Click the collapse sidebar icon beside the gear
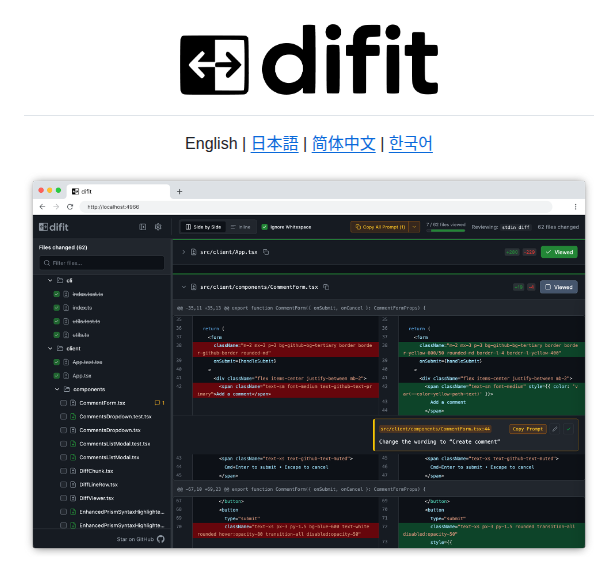Viewport: 612px width, 582px height. [143, 227]
